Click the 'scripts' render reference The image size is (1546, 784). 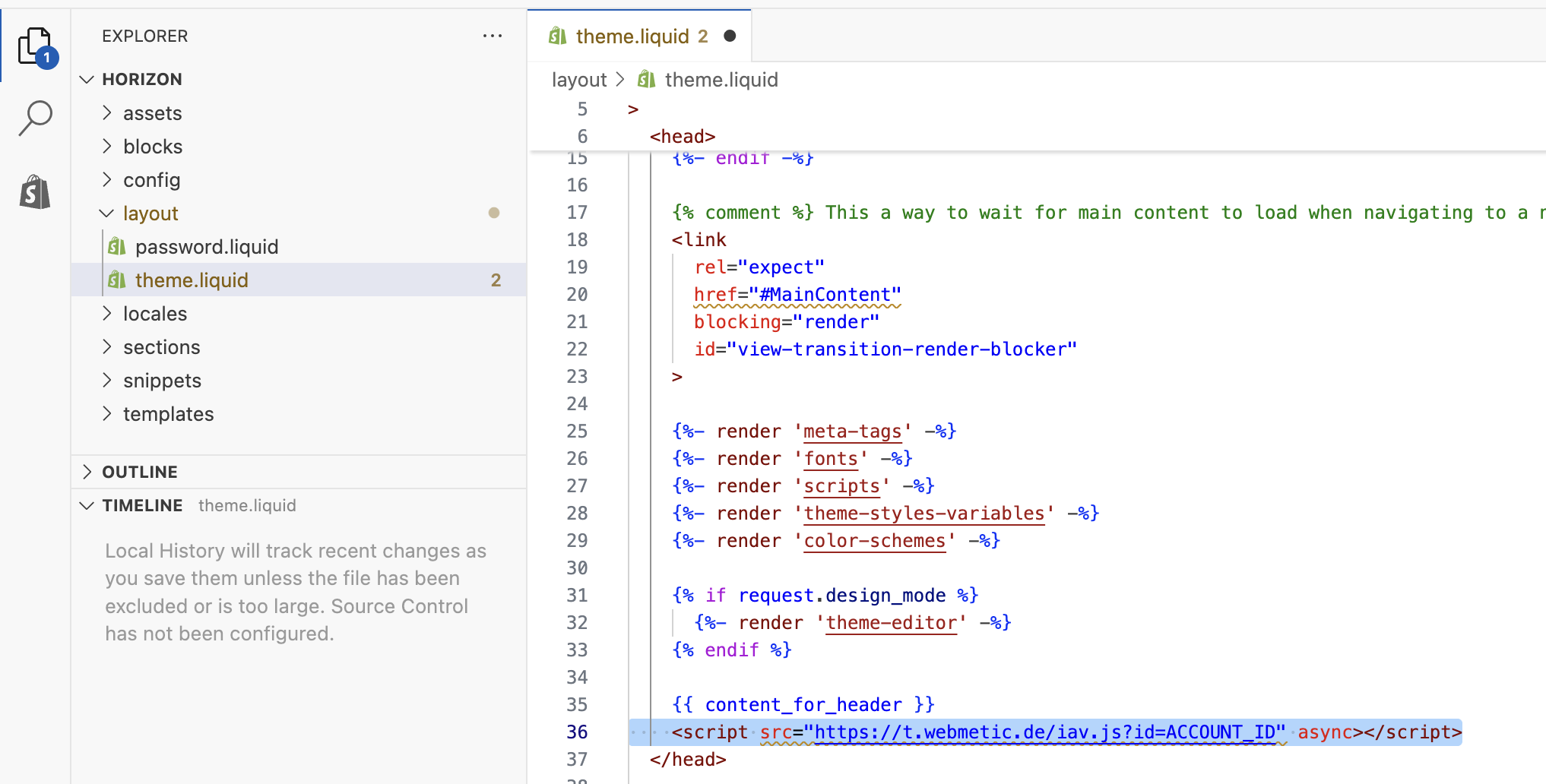tap(842, 486)
